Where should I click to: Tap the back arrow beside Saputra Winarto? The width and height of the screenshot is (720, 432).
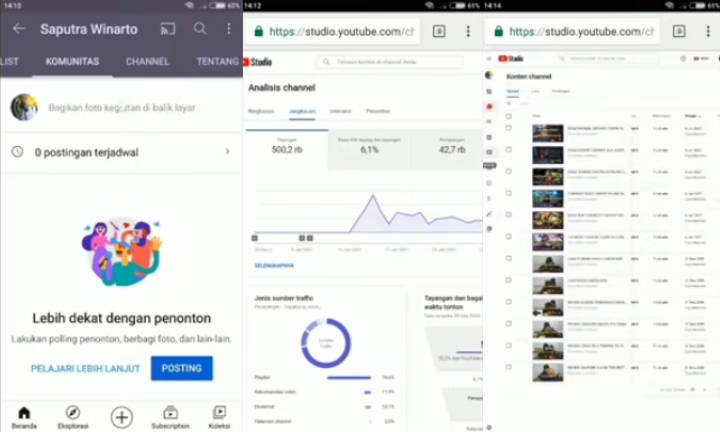click(19, 28)
